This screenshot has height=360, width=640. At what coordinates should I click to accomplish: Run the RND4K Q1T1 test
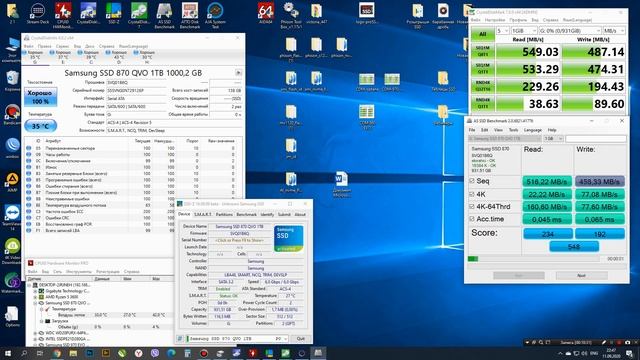[x=482, y=103]
